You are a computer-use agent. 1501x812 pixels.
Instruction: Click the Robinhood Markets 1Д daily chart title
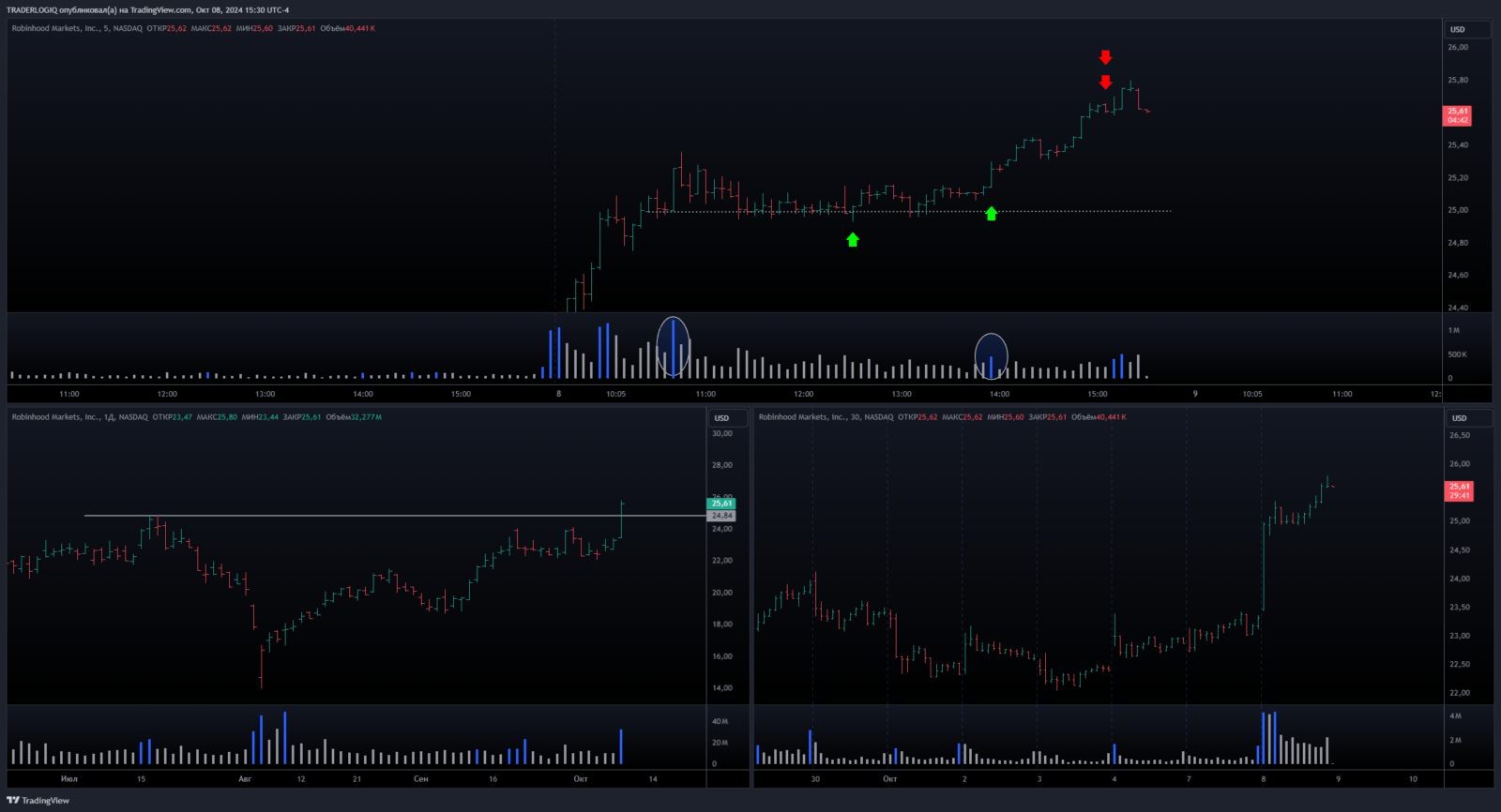[x=80, y=417]
